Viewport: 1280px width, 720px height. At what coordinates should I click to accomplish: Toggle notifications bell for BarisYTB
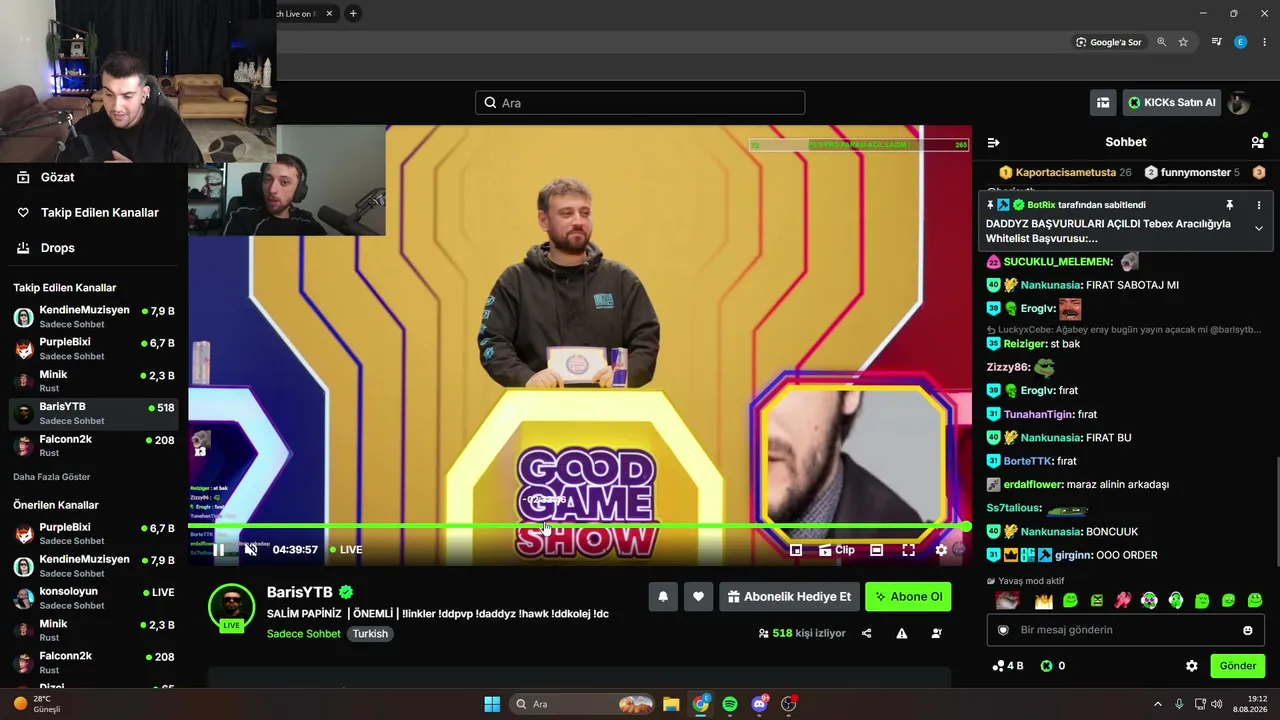pos(662,597)
